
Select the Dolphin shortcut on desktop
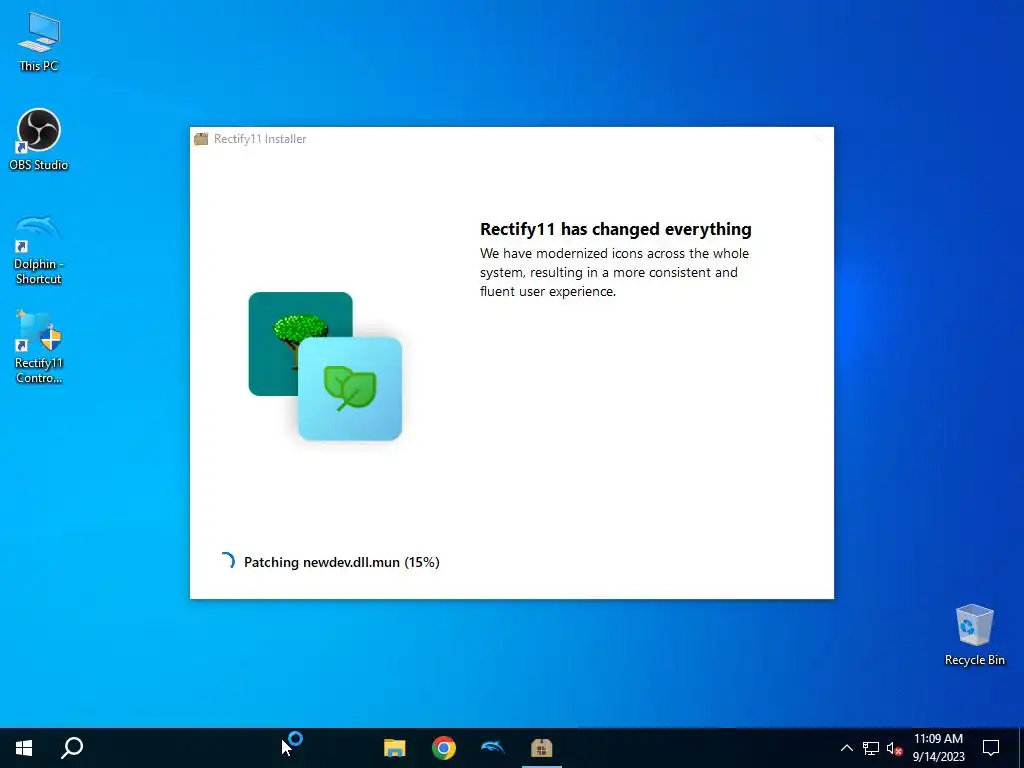[39, 250]
